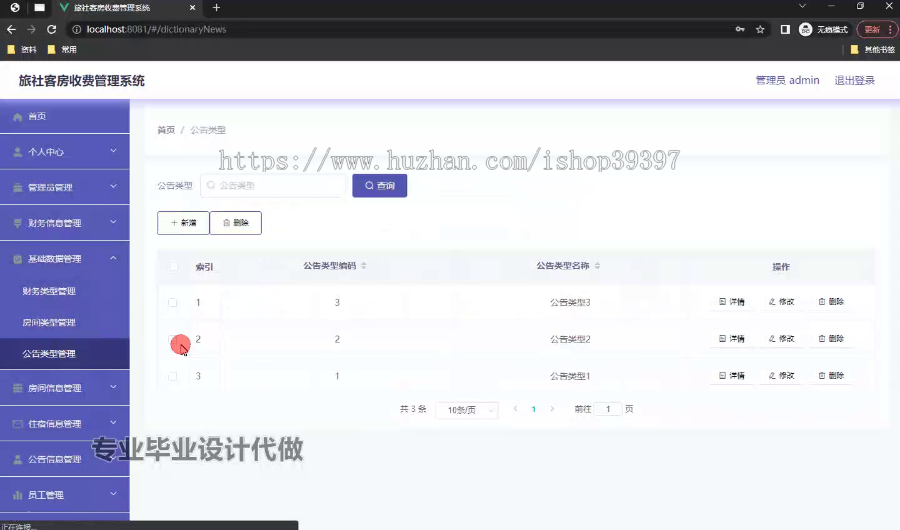This screenshot has width=900, height=530.
Task: Click the 公告类型 search input field
Action: [273, 185]
